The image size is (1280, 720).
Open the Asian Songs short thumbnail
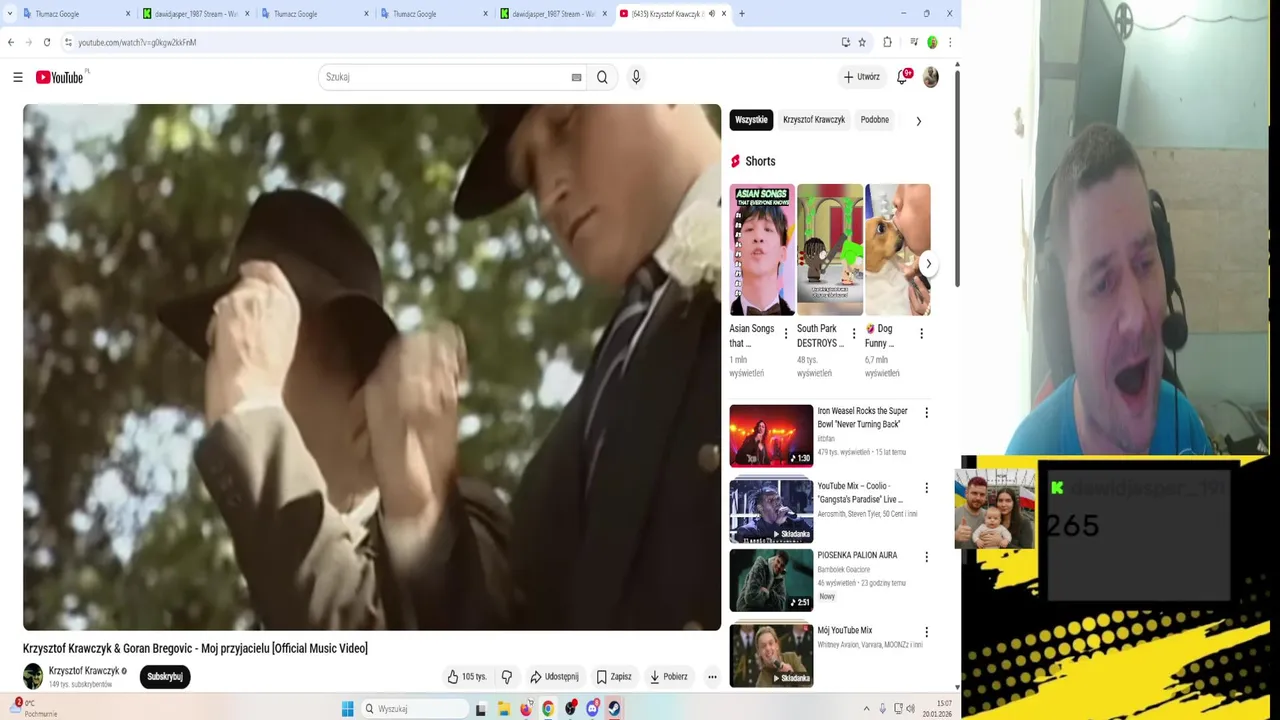[762, 249]
